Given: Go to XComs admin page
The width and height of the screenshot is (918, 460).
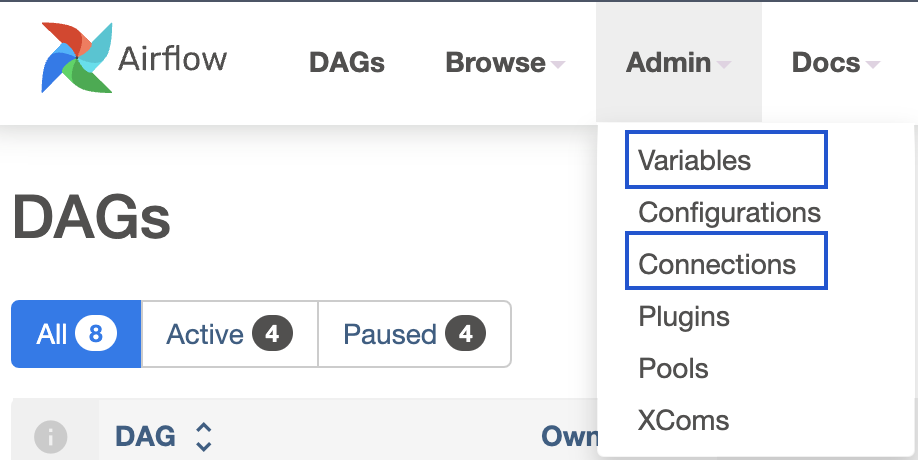Looking at the screenshot, I should point(683,420).
